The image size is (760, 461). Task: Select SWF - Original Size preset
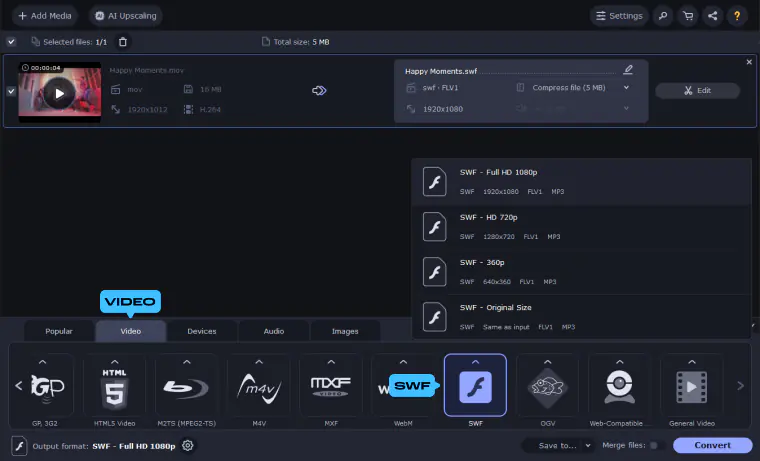[581, 317]
